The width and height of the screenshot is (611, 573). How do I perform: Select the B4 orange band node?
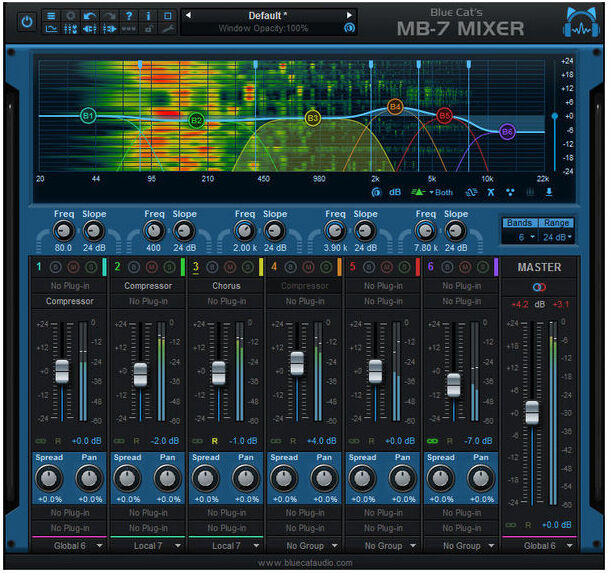[395, 106]
